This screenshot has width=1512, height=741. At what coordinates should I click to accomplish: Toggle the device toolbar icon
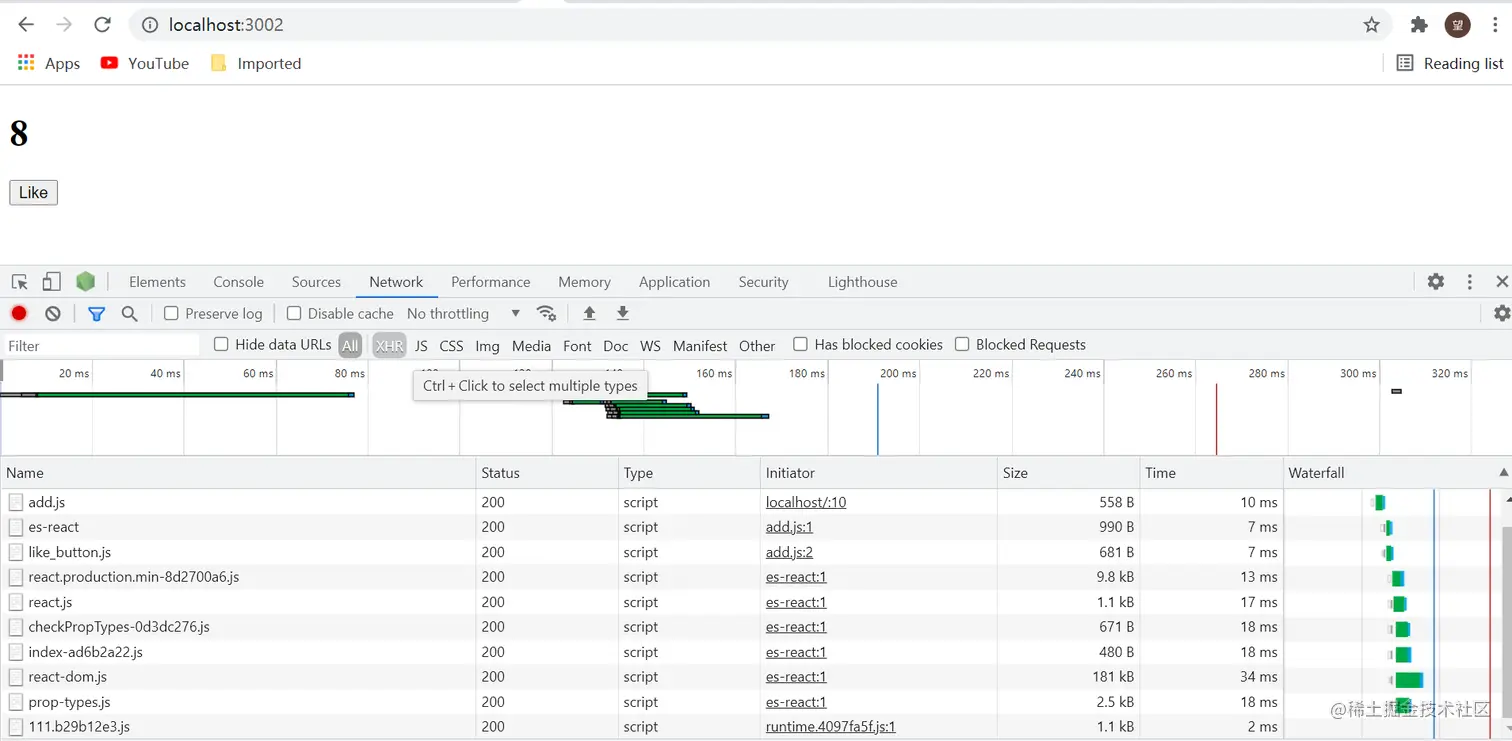(51, 282)
